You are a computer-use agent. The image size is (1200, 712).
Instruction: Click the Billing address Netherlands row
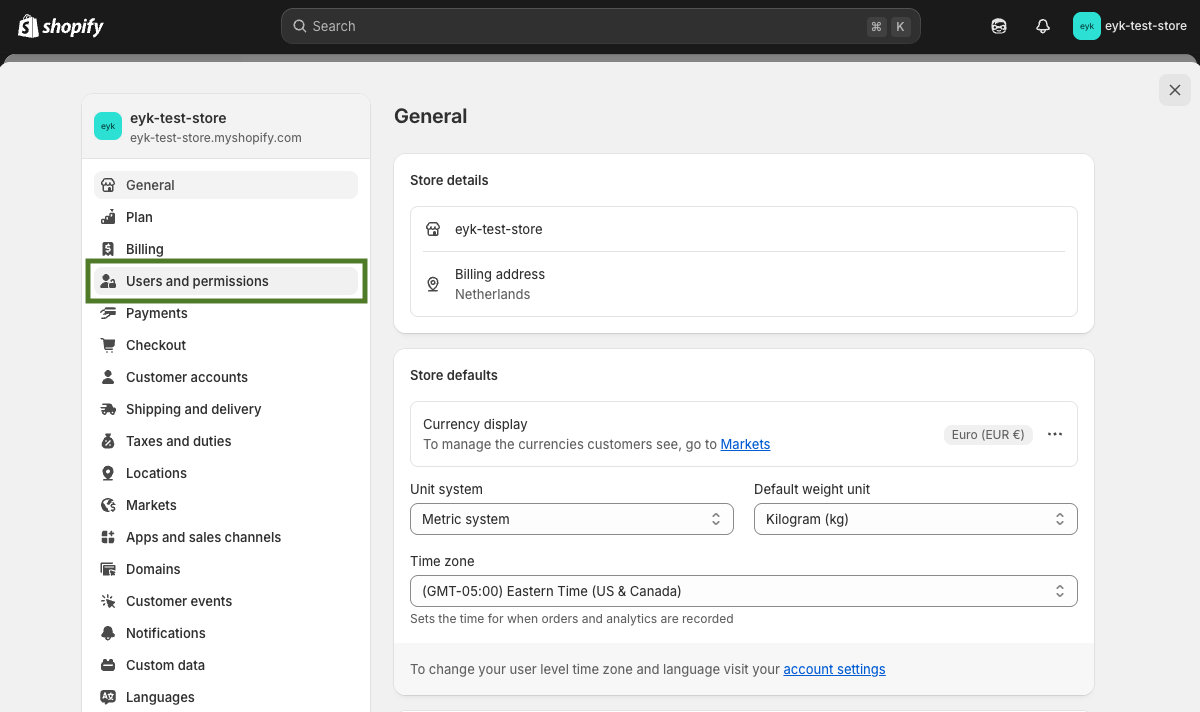(744, 284)
